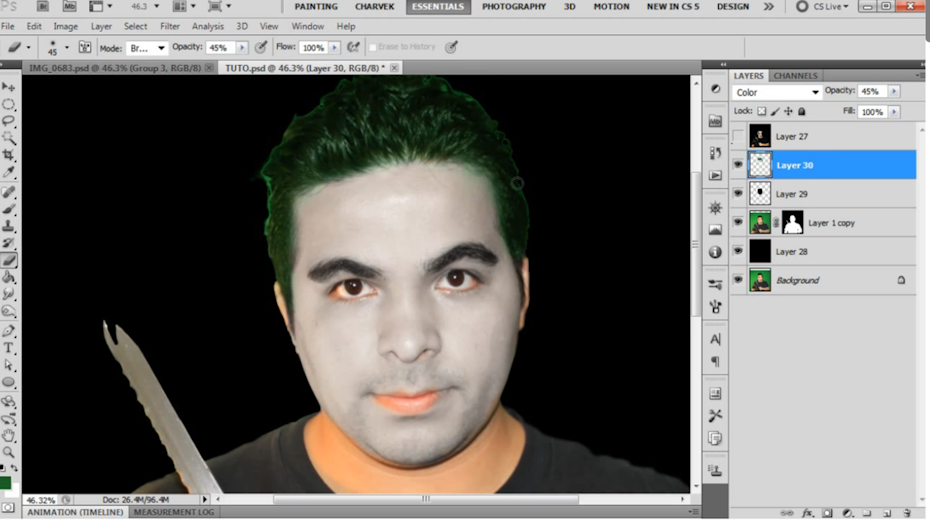The width and height of the screenshot is (930, 520).
Task: Select the Type tool
Action: (9, 348)
